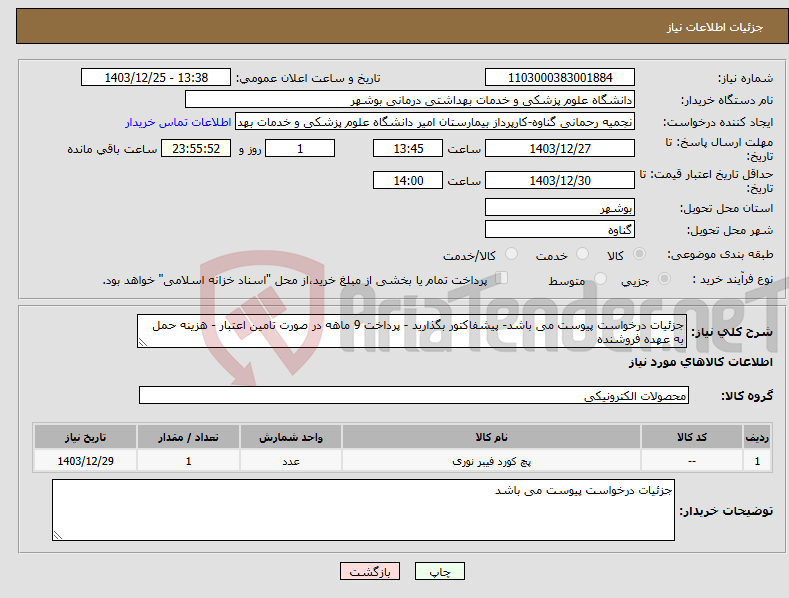Select the خدمت radio button
The width and height of the screenshot is (789, 598).
582,254
